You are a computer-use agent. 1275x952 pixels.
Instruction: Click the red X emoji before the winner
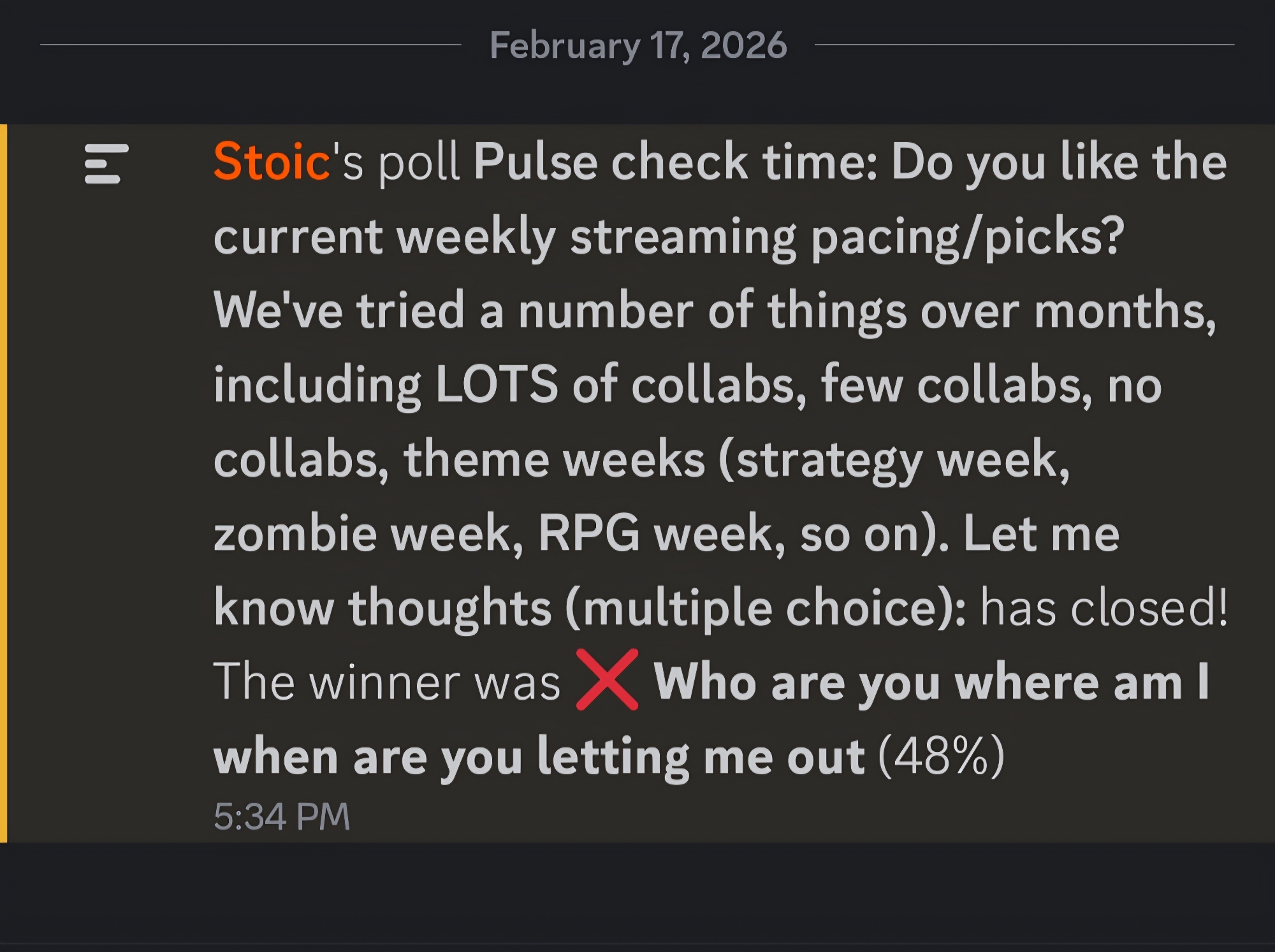coord(606,679)
